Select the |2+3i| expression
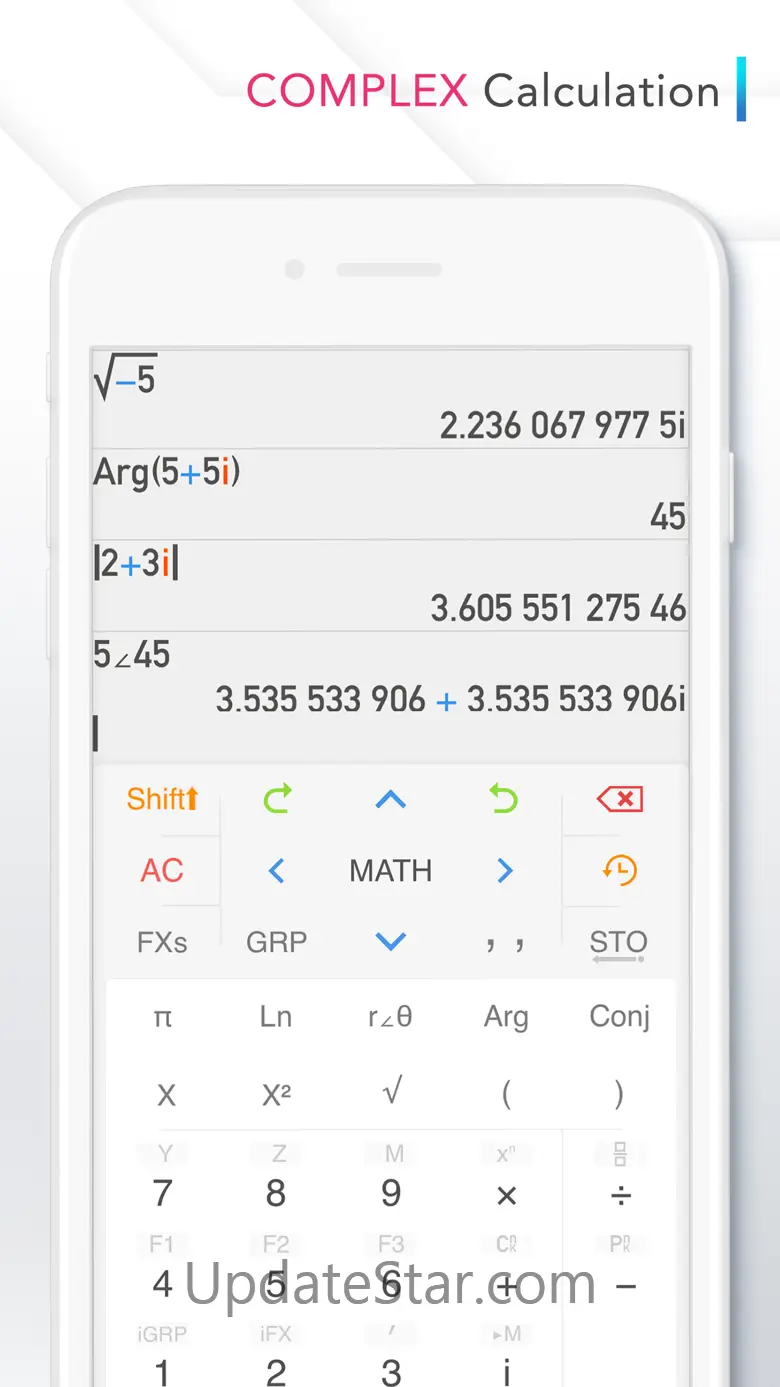This screenshot has width=780, height=1387. click(x=136, y=564)
